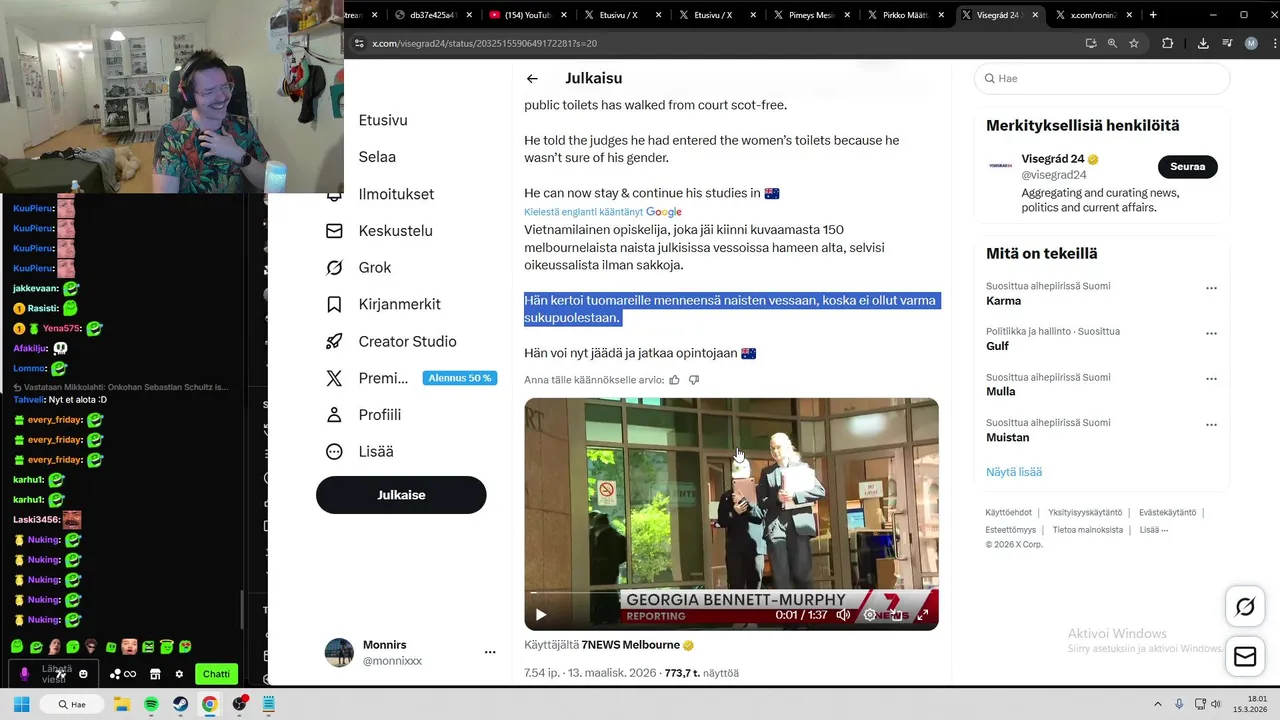
Task: Toggle picture-in-picture on the video
Action: pos(896,615)
